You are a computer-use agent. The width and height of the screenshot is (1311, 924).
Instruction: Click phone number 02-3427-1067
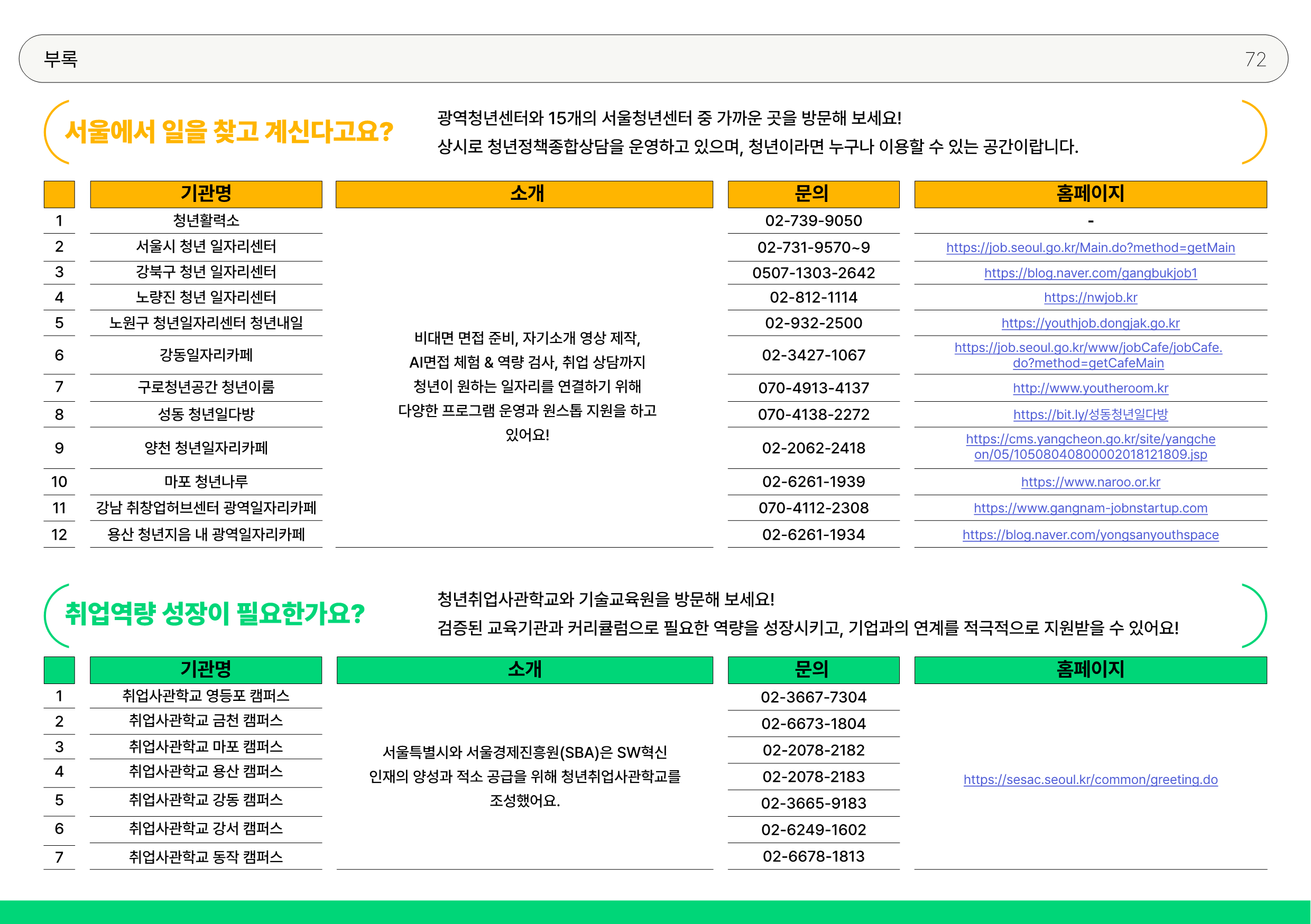point(813,355)
